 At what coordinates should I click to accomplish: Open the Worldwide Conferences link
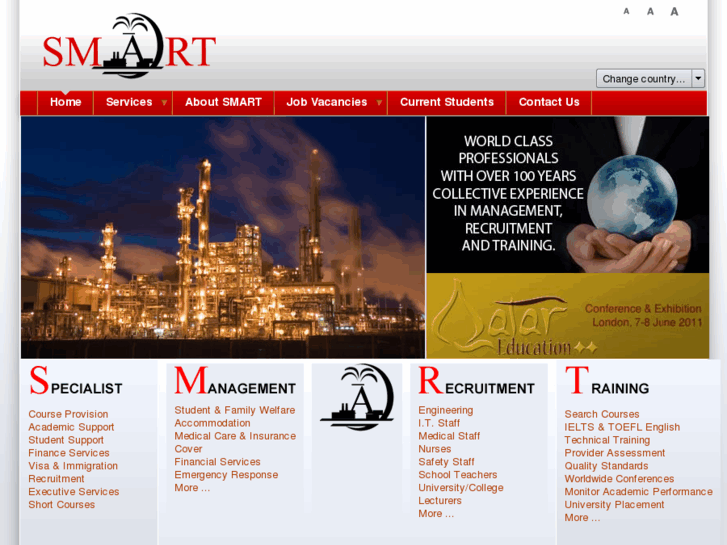[x=619, y=479]
